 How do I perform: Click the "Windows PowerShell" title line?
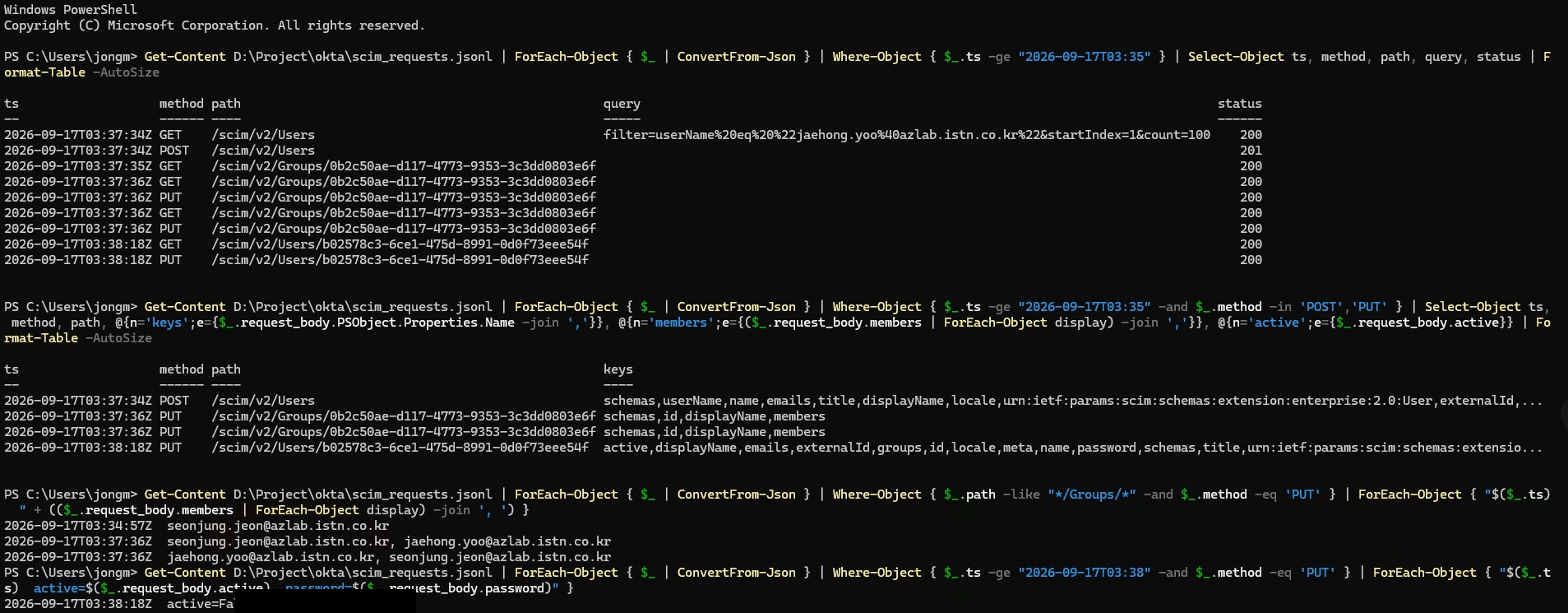(x=71, y=10)
